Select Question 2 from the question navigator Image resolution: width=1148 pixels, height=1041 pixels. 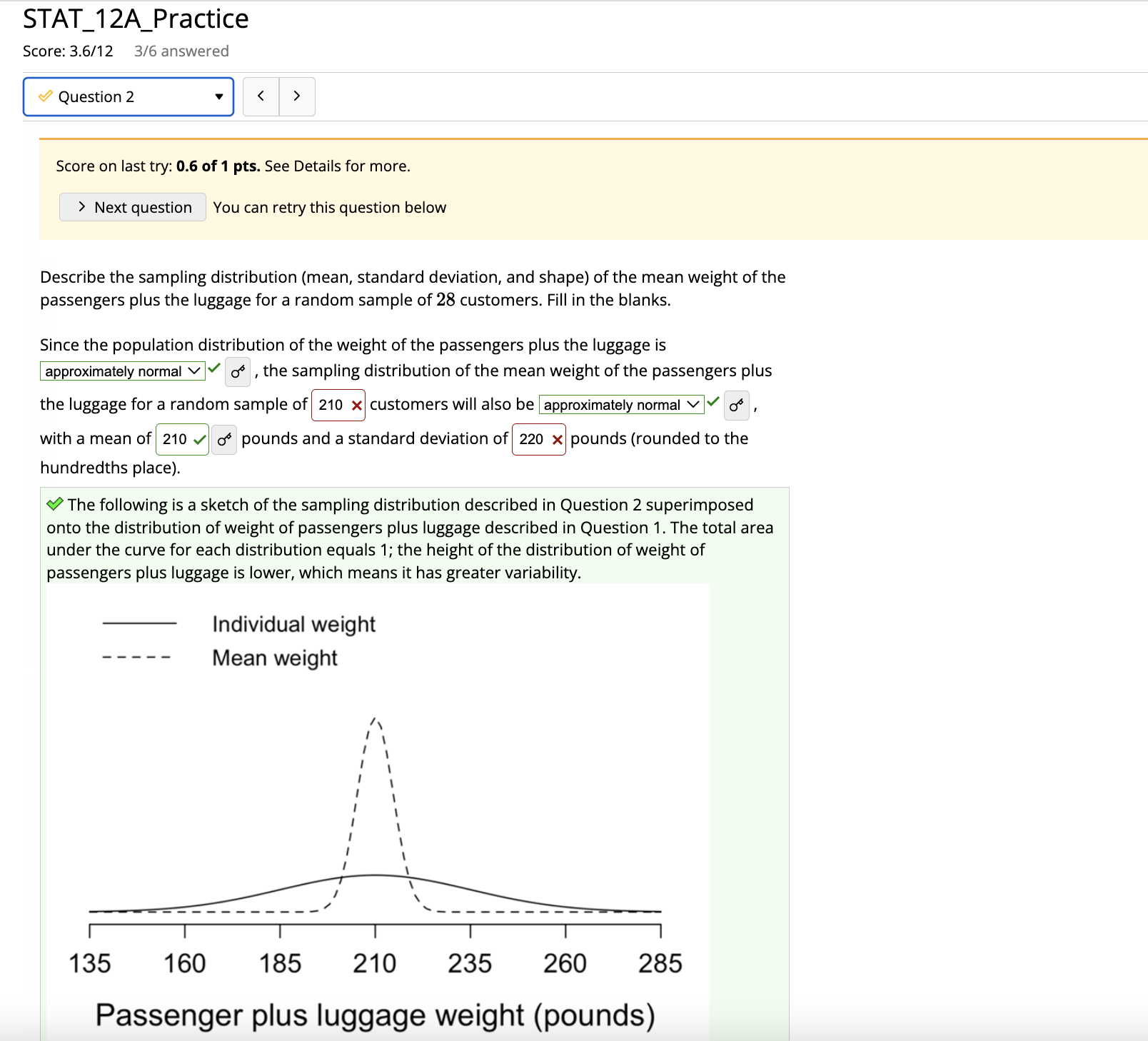(x=129, y=96)
